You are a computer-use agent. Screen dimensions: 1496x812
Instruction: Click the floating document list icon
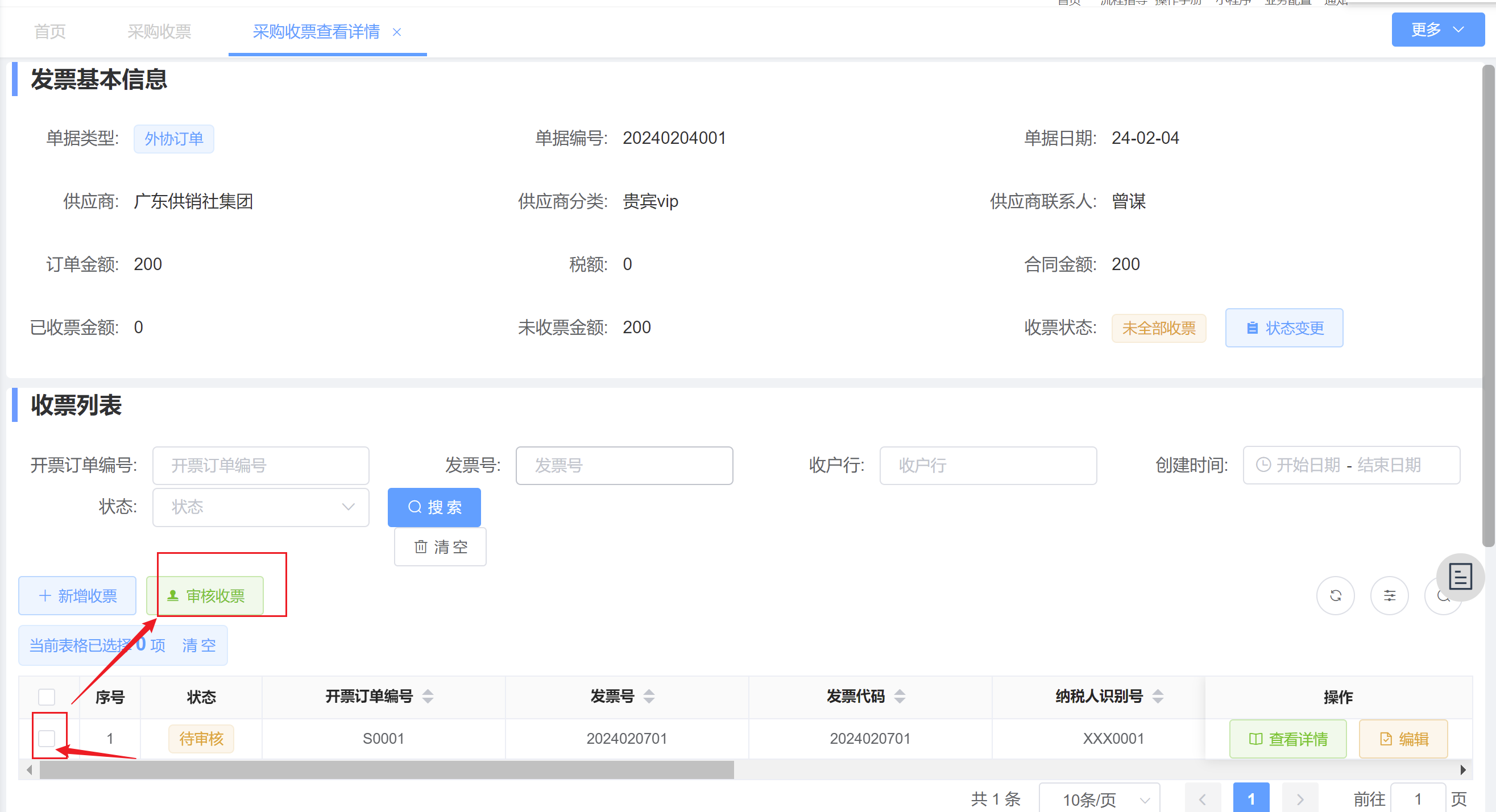1460,577
